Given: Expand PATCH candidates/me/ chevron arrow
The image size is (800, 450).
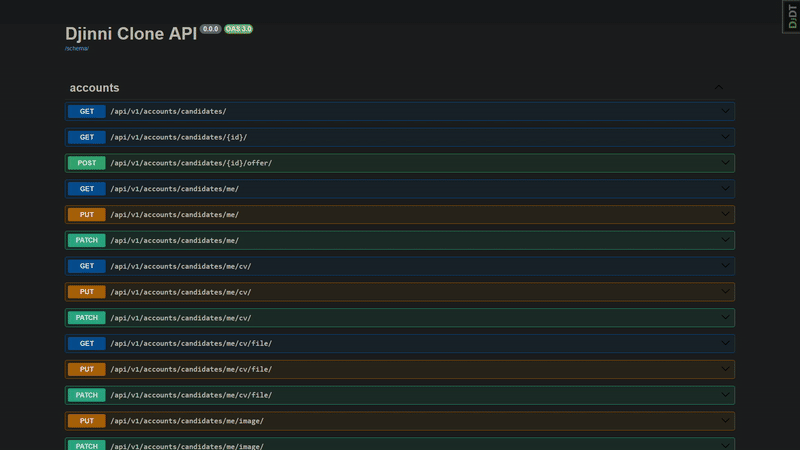Looking at the screenshot, I should [x=725, y=240].
